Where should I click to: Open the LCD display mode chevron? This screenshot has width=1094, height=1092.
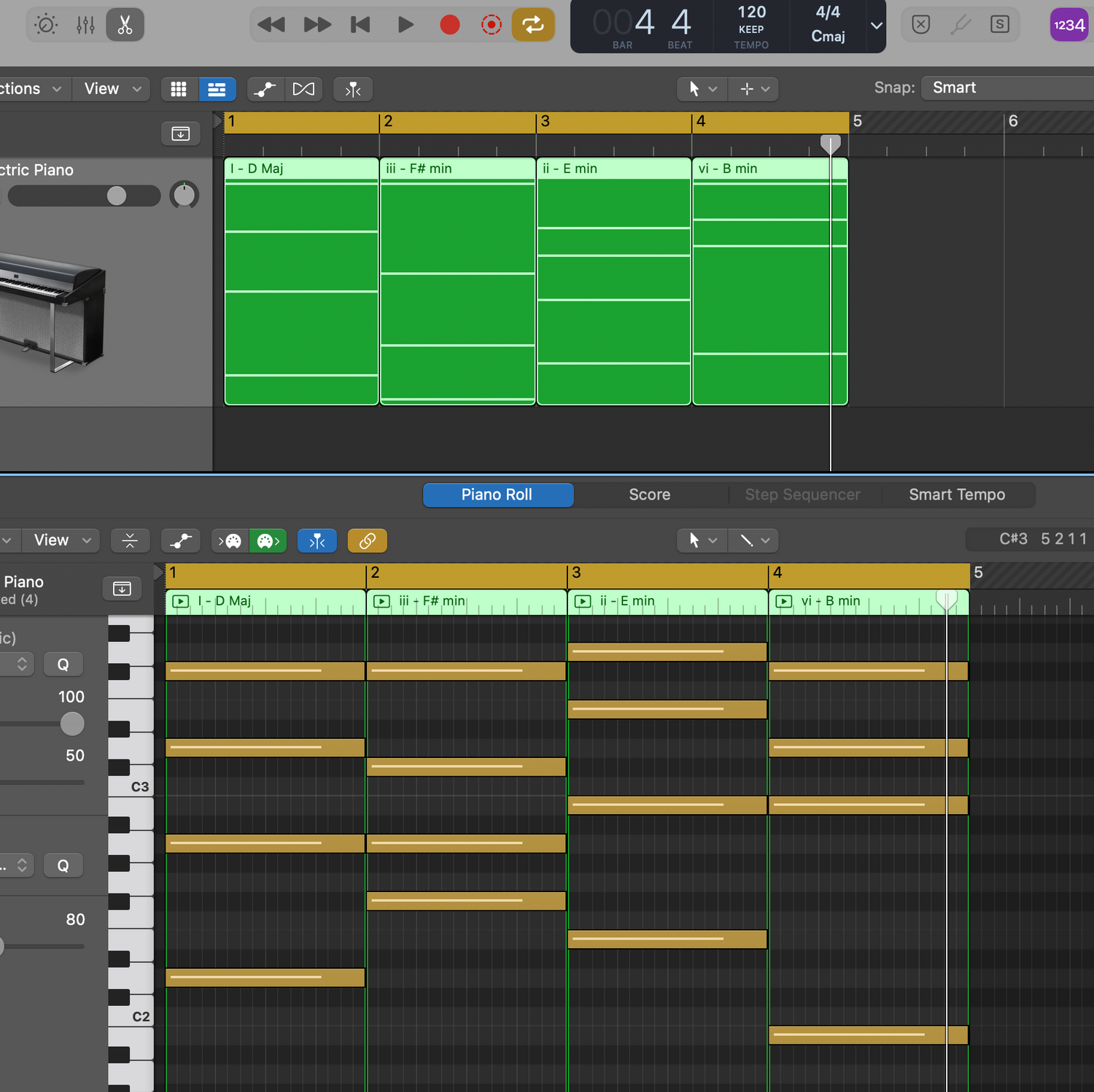click(x=876, y=26)
